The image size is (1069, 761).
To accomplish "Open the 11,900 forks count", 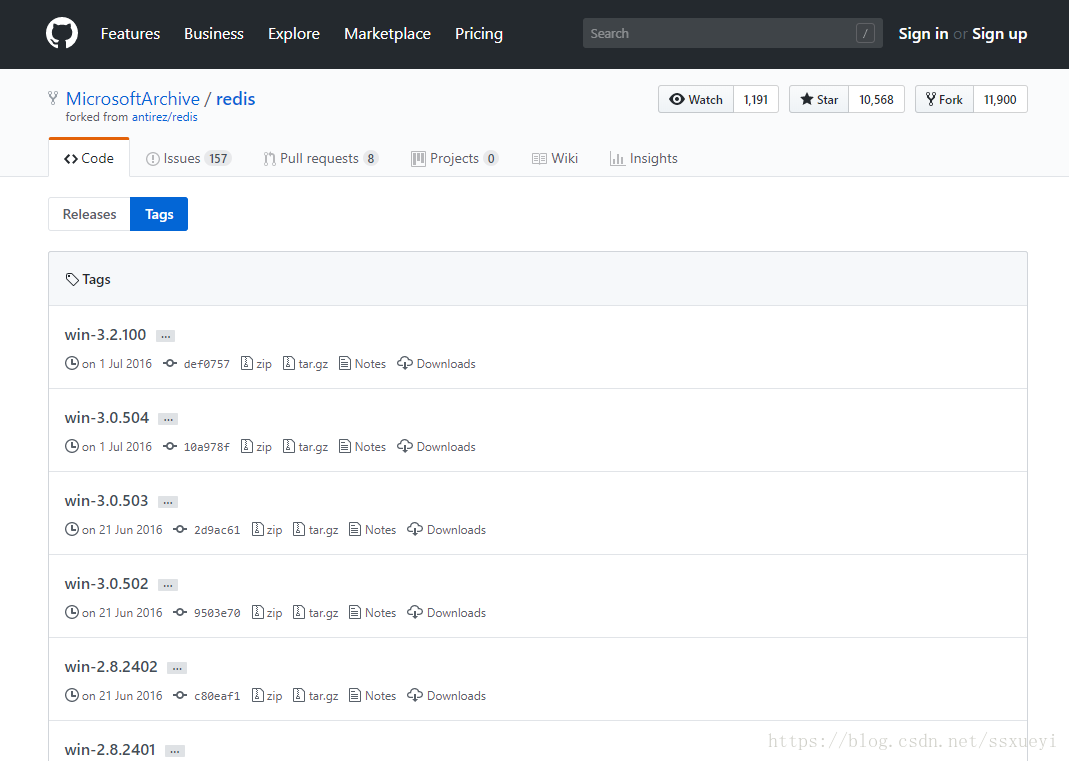I will pyautogui.click(x=1000, y=100).
